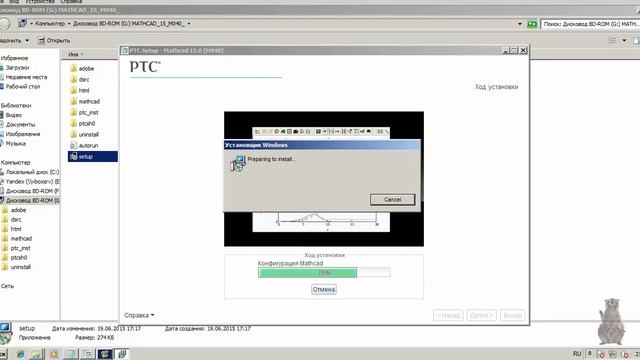Open the adobe subfolder in navigation tree
Viewport: 640px width, 360px height.
click(18, 210)
